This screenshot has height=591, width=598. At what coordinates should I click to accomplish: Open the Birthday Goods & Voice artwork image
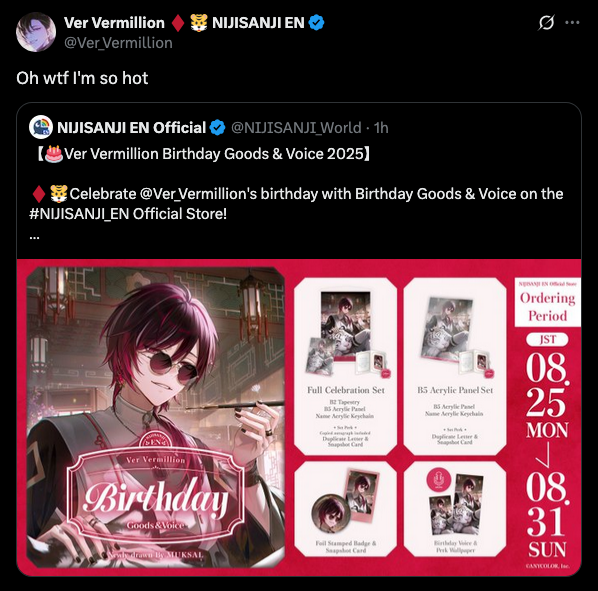click(156, 418)
